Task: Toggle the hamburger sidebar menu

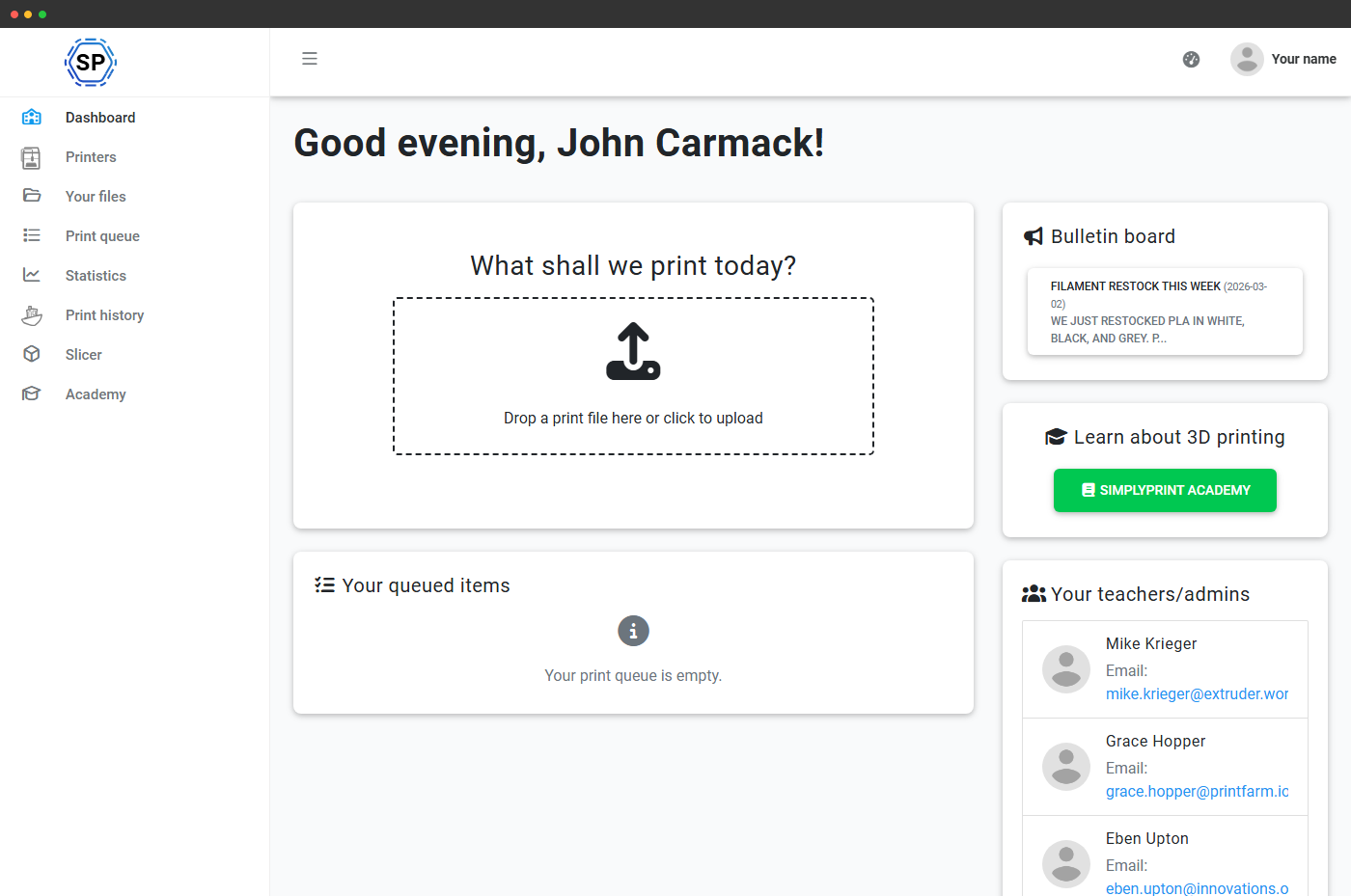Action: [310, 59]
